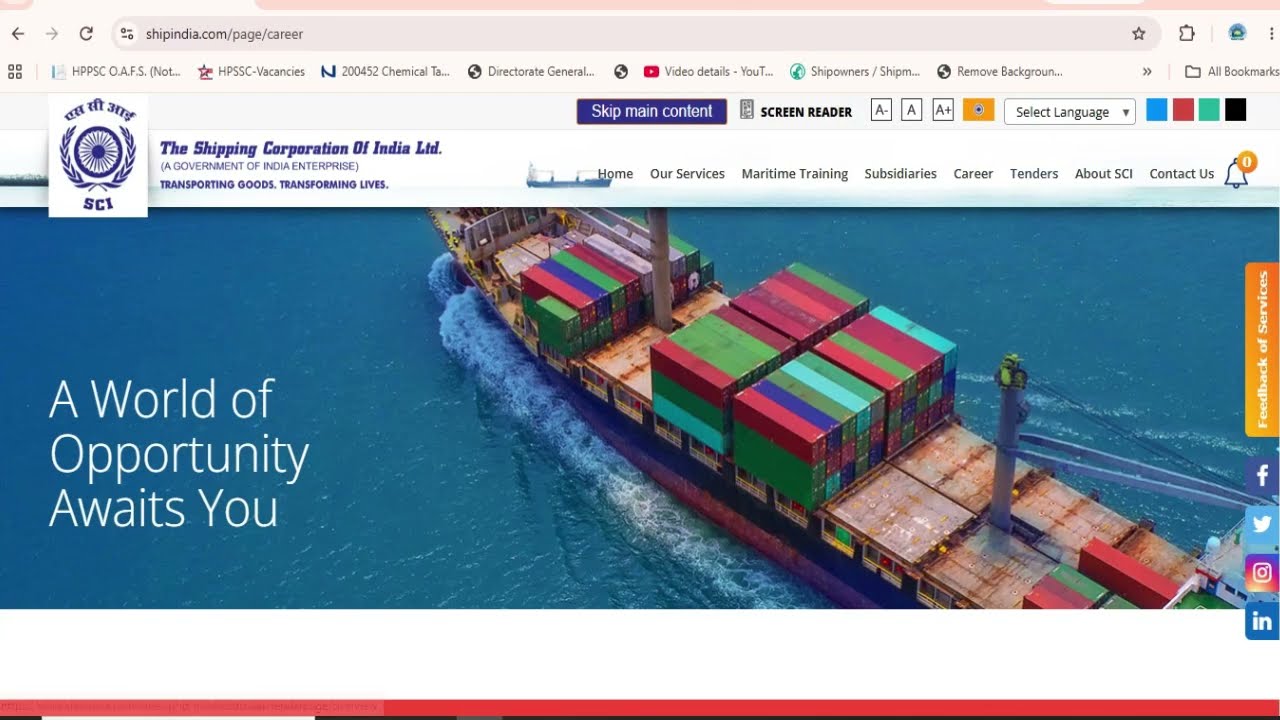The image size is (1280, 720).
Task: Open the Video details YouTube bookmark
Action: click(709, 71)
